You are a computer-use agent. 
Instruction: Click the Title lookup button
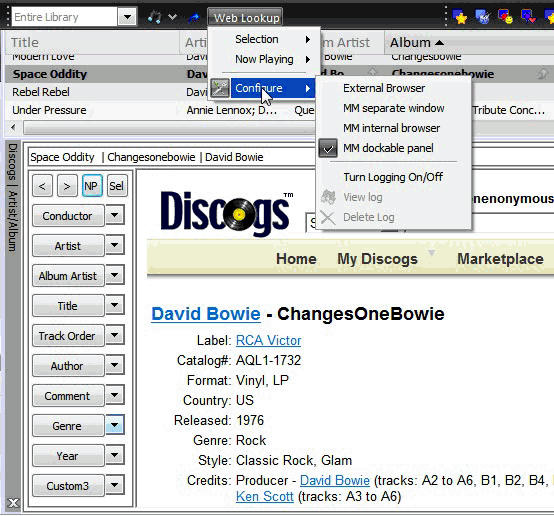pyautogui.click(x=68, y=306)
